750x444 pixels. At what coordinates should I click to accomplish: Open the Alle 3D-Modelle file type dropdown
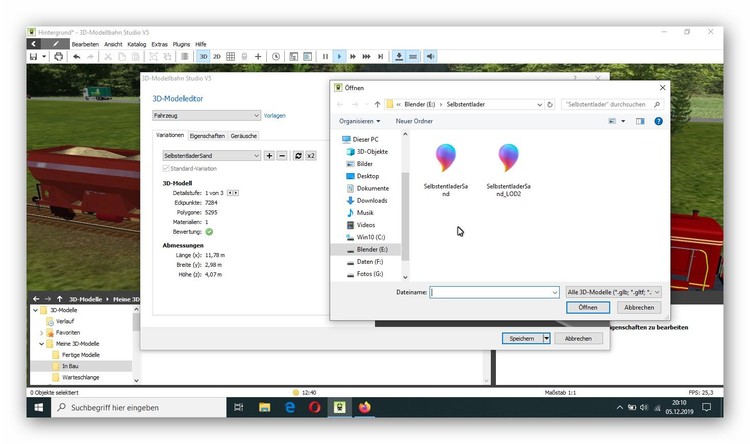pos(613,292)
